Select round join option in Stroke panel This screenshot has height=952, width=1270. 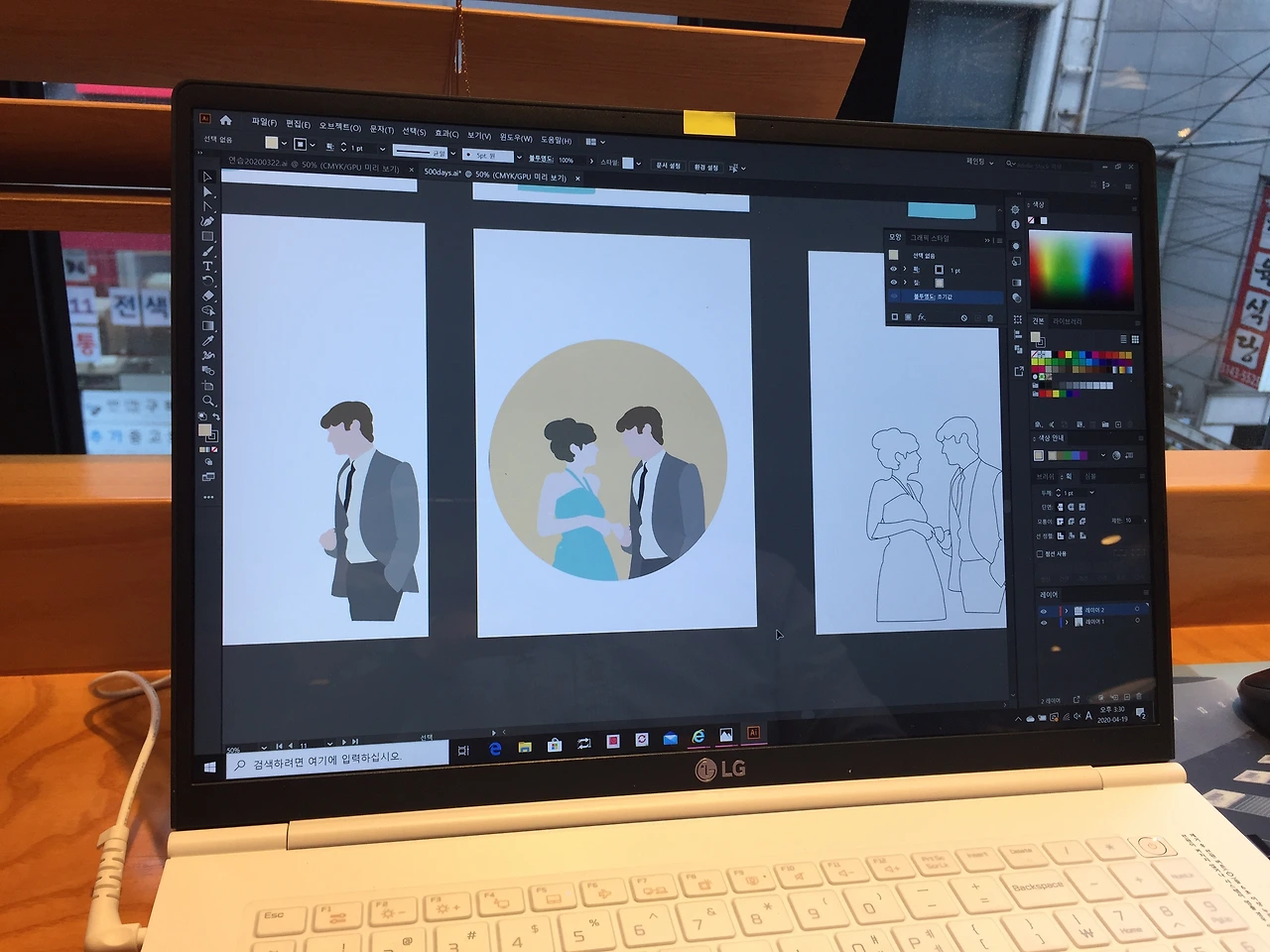(x=1072, y=521)
